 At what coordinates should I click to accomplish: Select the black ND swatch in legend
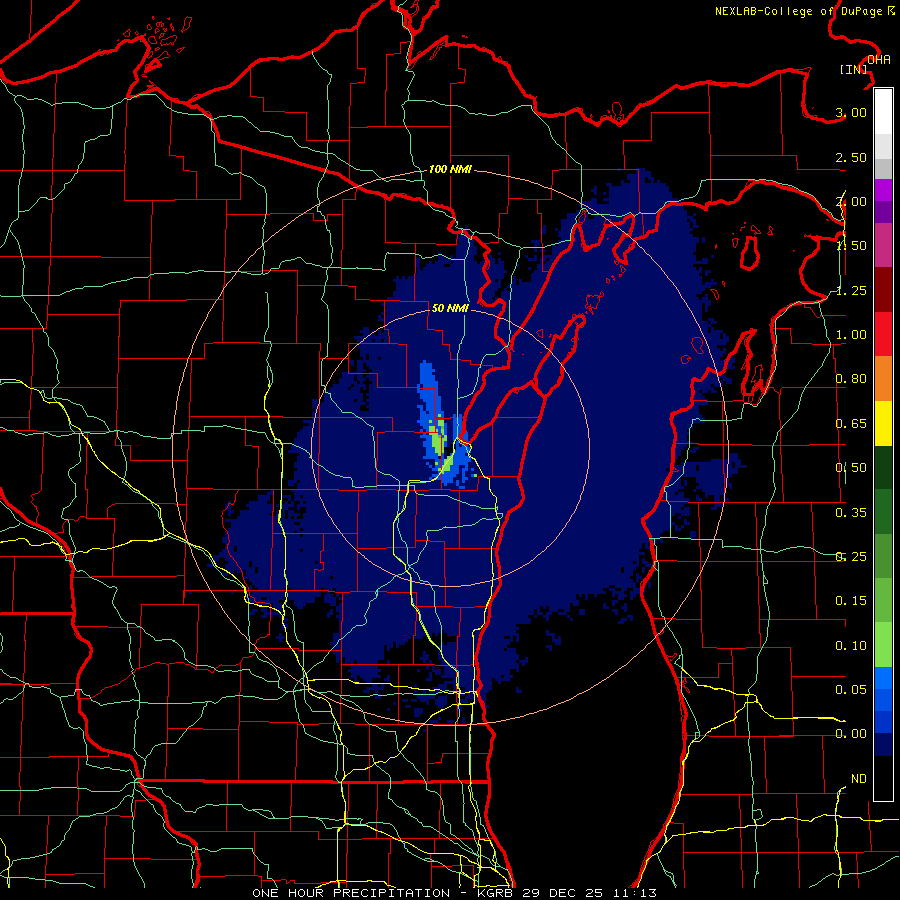[883, 778]
